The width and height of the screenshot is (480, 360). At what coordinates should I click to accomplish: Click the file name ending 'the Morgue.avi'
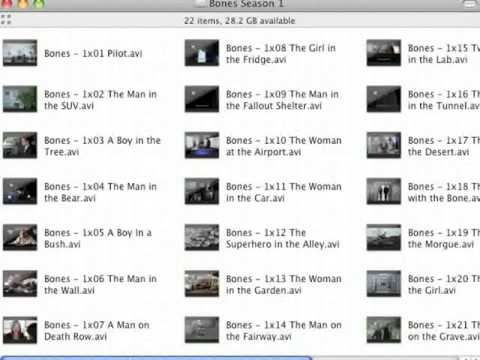(444, 238)
